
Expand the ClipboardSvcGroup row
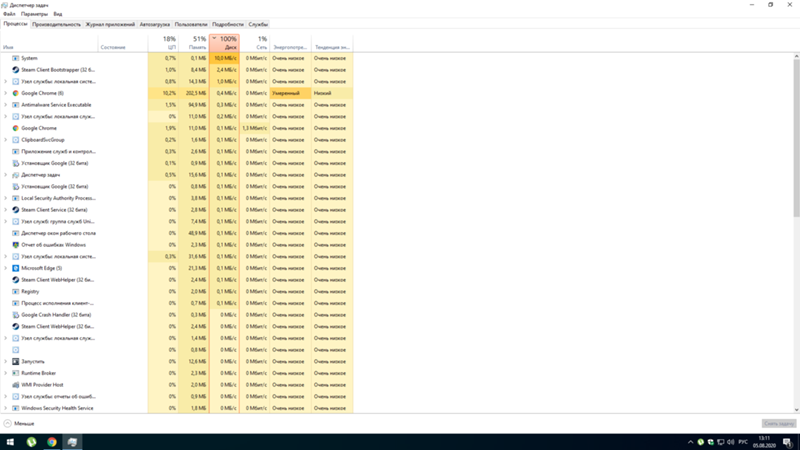pos(6,140)
